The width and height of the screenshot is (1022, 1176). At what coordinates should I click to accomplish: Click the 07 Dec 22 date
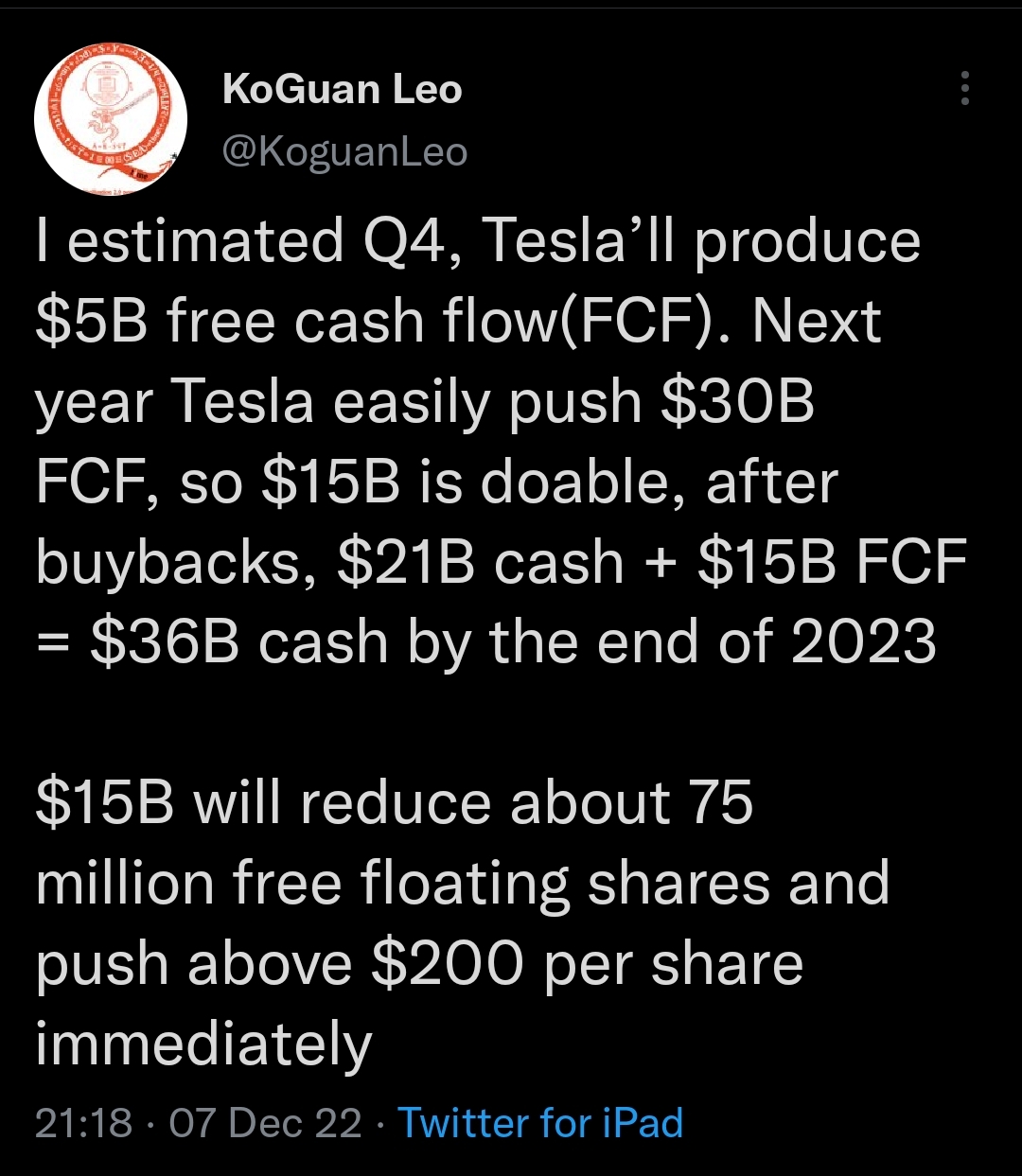[266, 1123]
